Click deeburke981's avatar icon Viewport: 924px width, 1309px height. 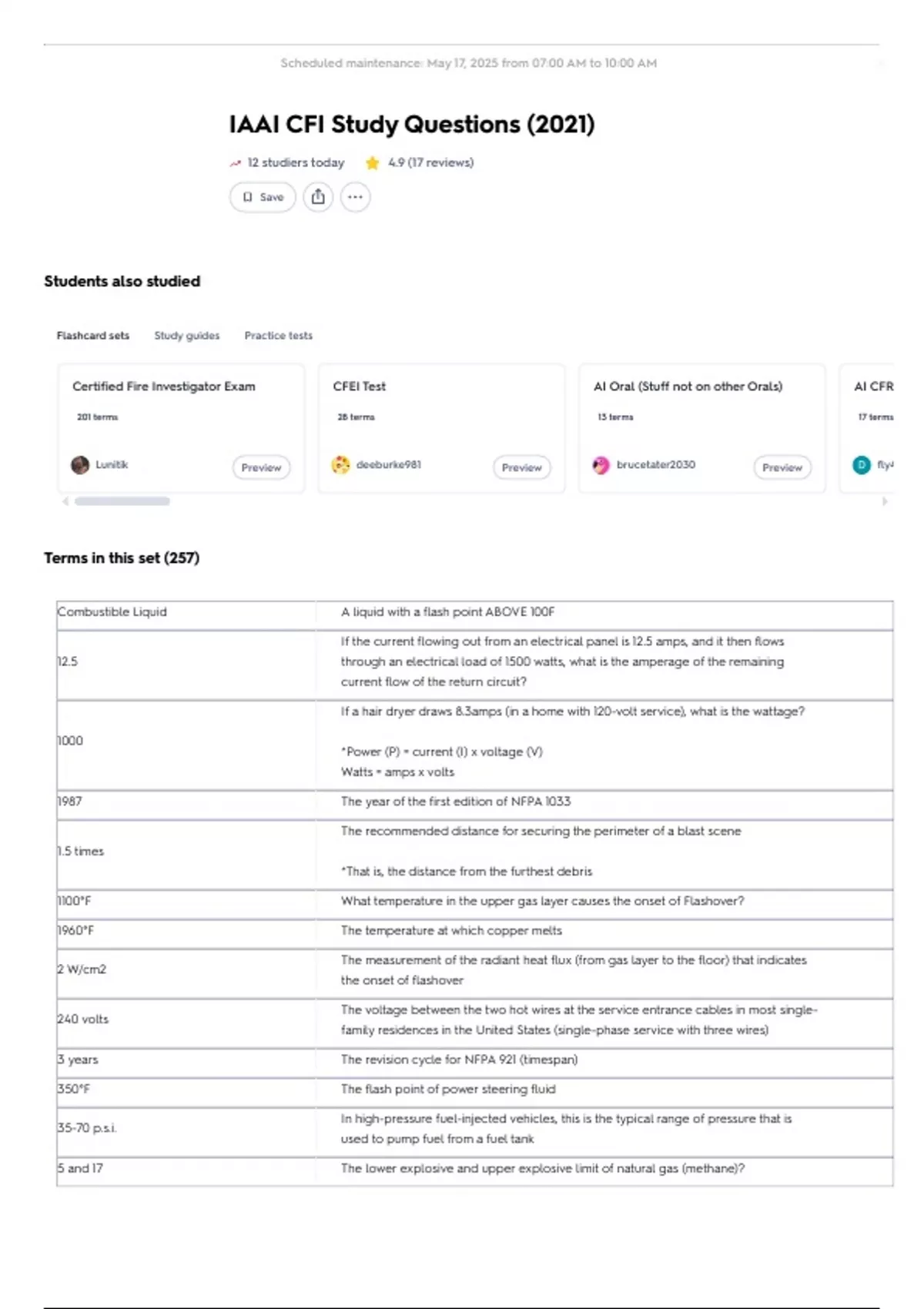[340, 465]
